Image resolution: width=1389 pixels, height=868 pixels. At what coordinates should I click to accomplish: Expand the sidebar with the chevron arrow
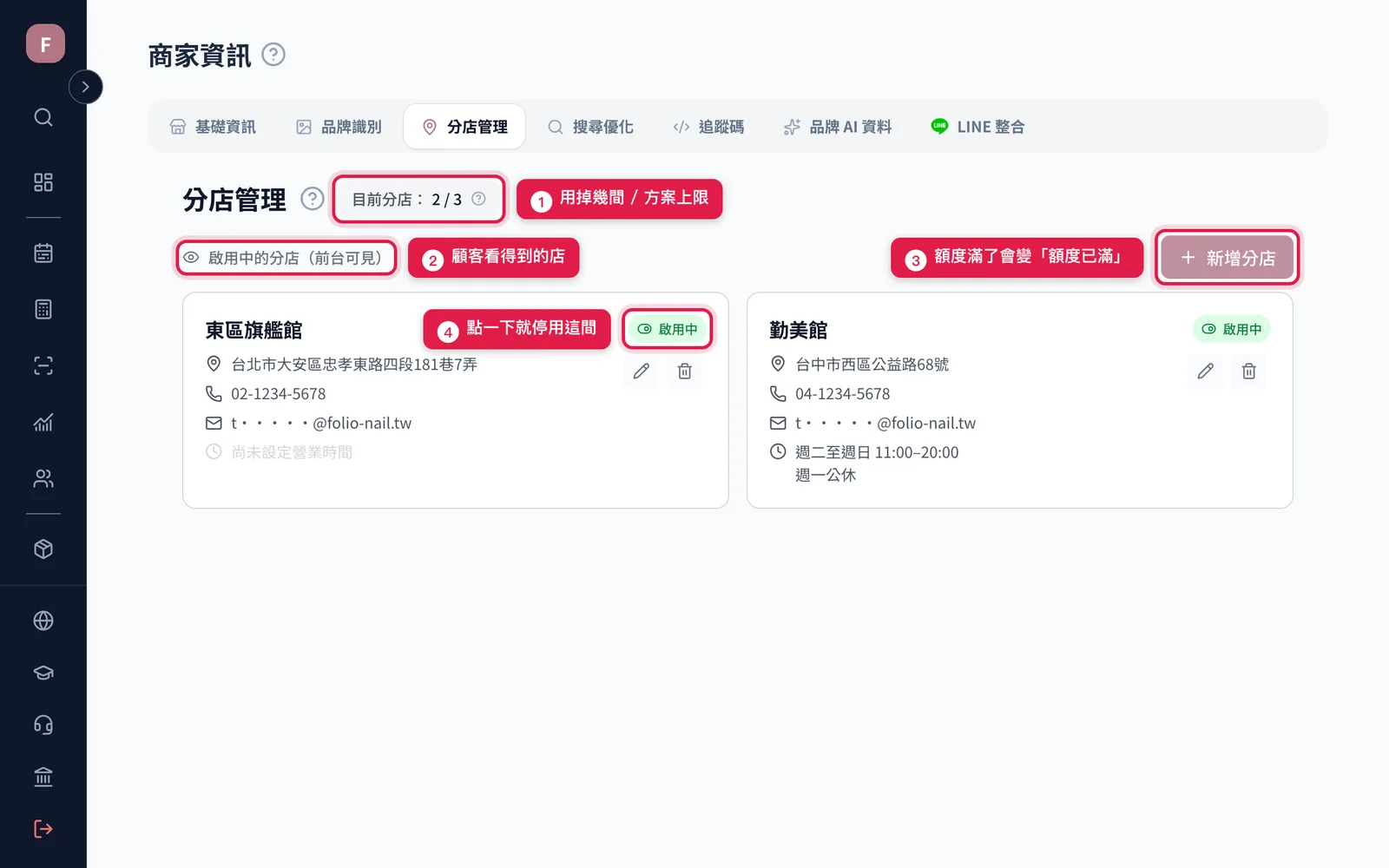tap(85, 87)
